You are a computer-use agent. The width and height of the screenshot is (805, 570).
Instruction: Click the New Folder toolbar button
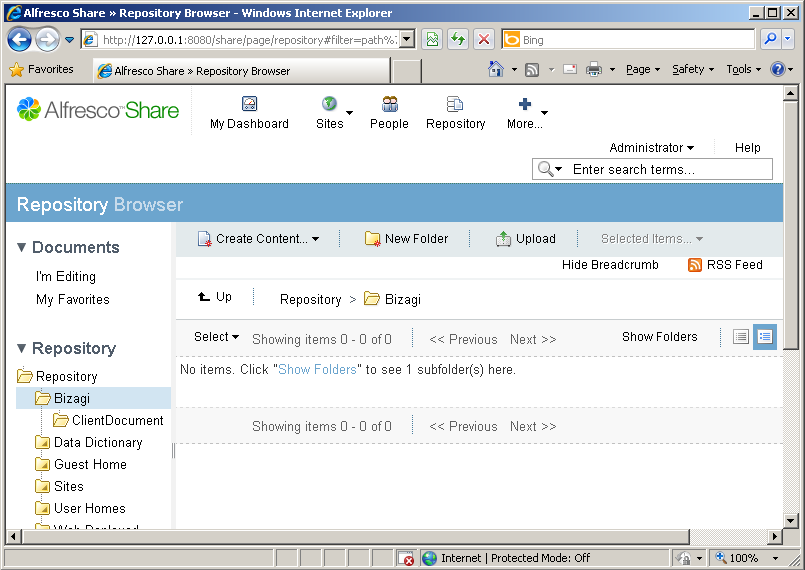(406, 239)
